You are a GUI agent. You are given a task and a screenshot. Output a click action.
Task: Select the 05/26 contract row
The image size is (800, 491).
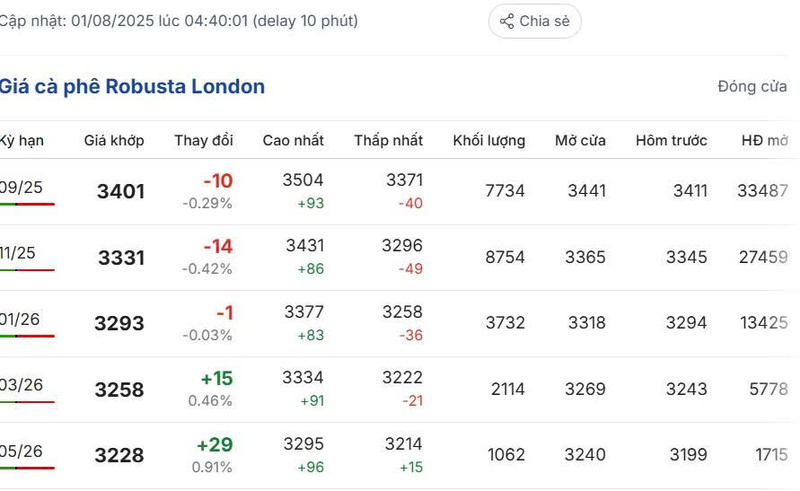[21, 452]
